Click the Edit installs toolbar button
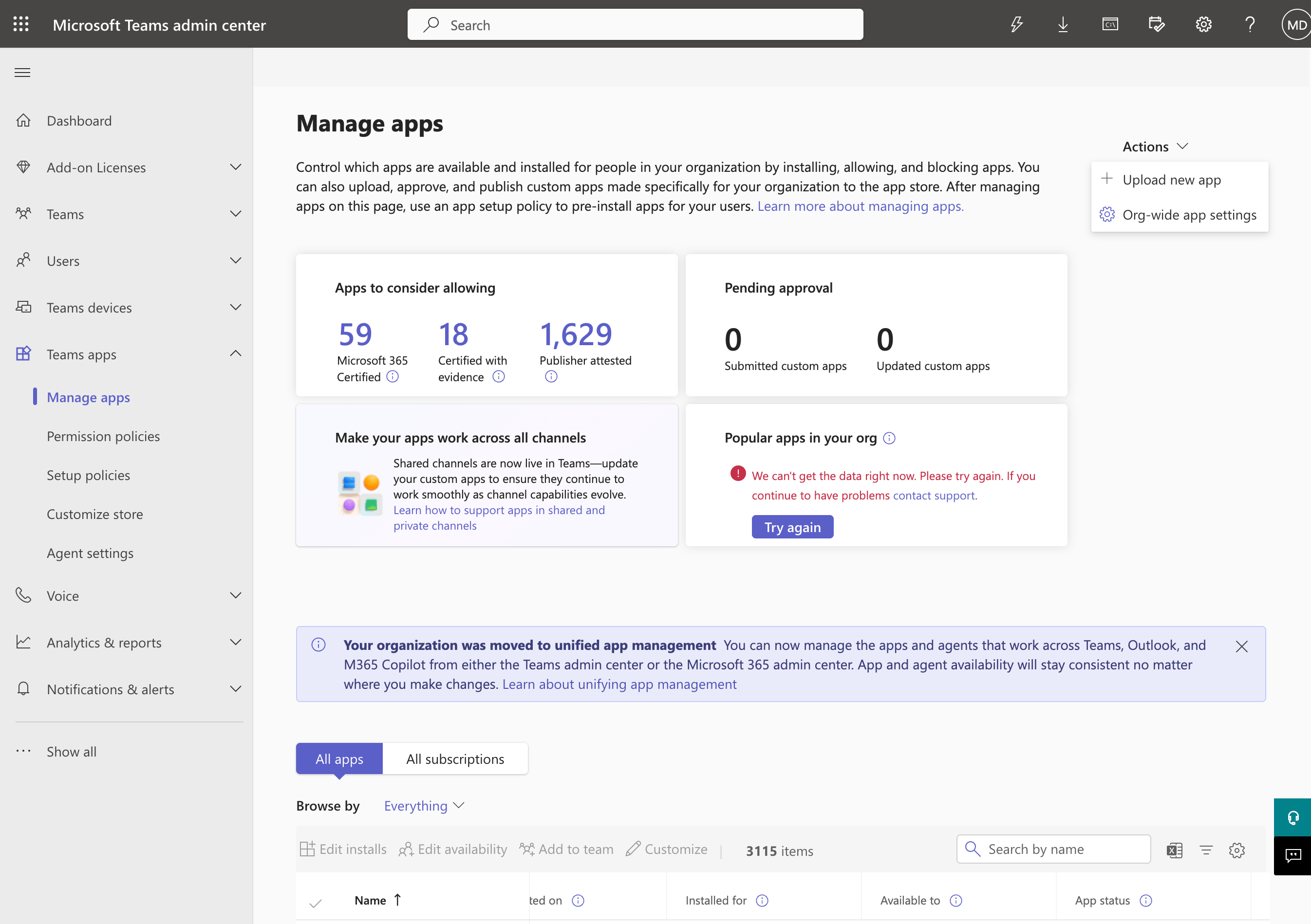This screenshot has width=1311, height=924. [343, 849]
